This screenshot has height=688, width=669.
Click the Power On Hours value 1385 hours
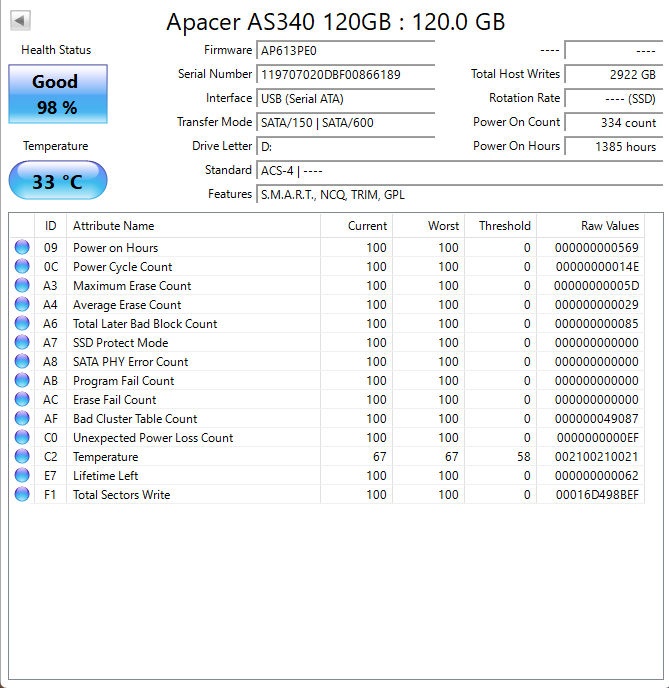pyautogui.click(x=614, y=147)
